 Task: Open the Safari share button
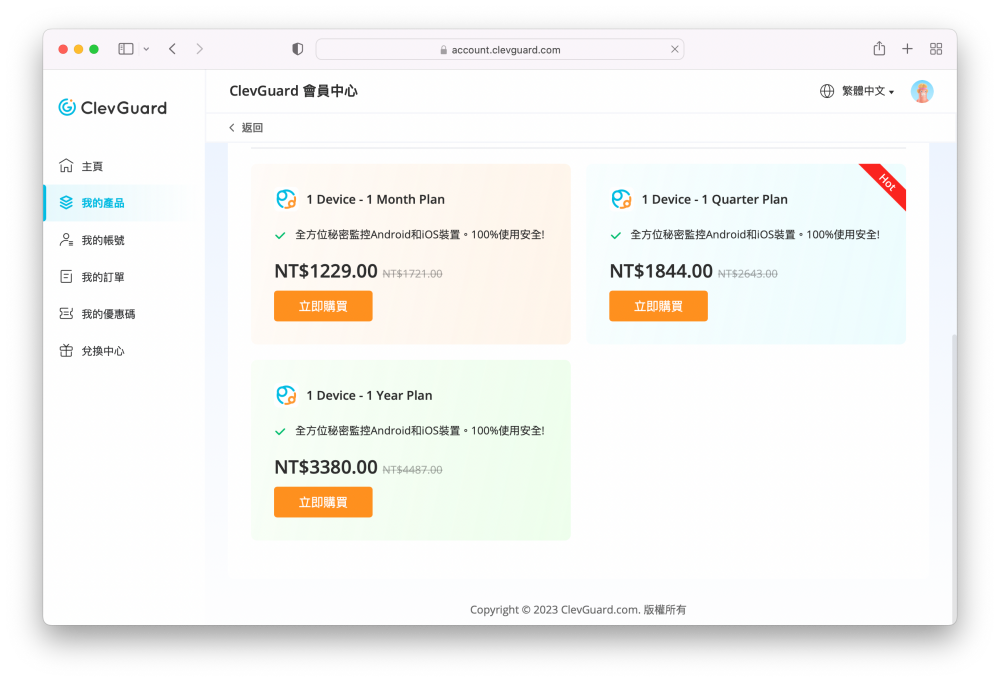(x=879, y=48)
